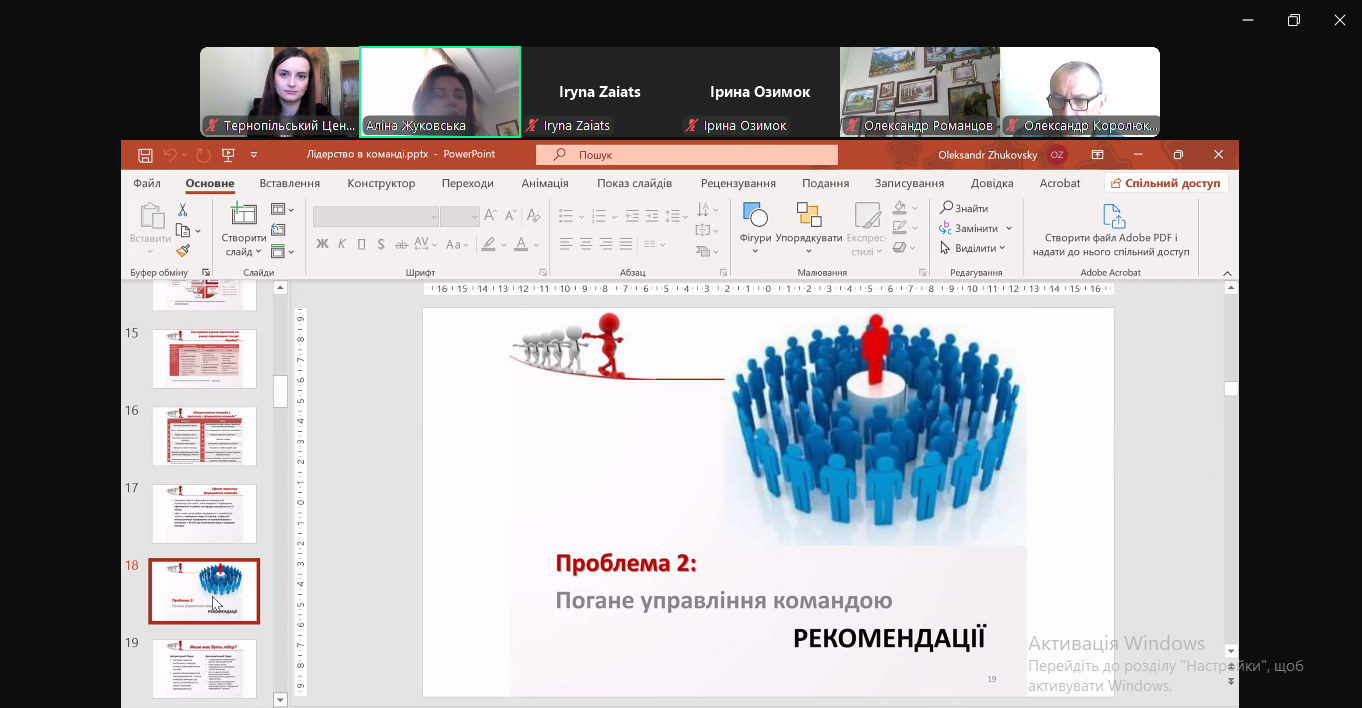The height and width of the screenshot is (708, 1362).
Task: Apply the bulleted list format
Action: coord(566,215)
